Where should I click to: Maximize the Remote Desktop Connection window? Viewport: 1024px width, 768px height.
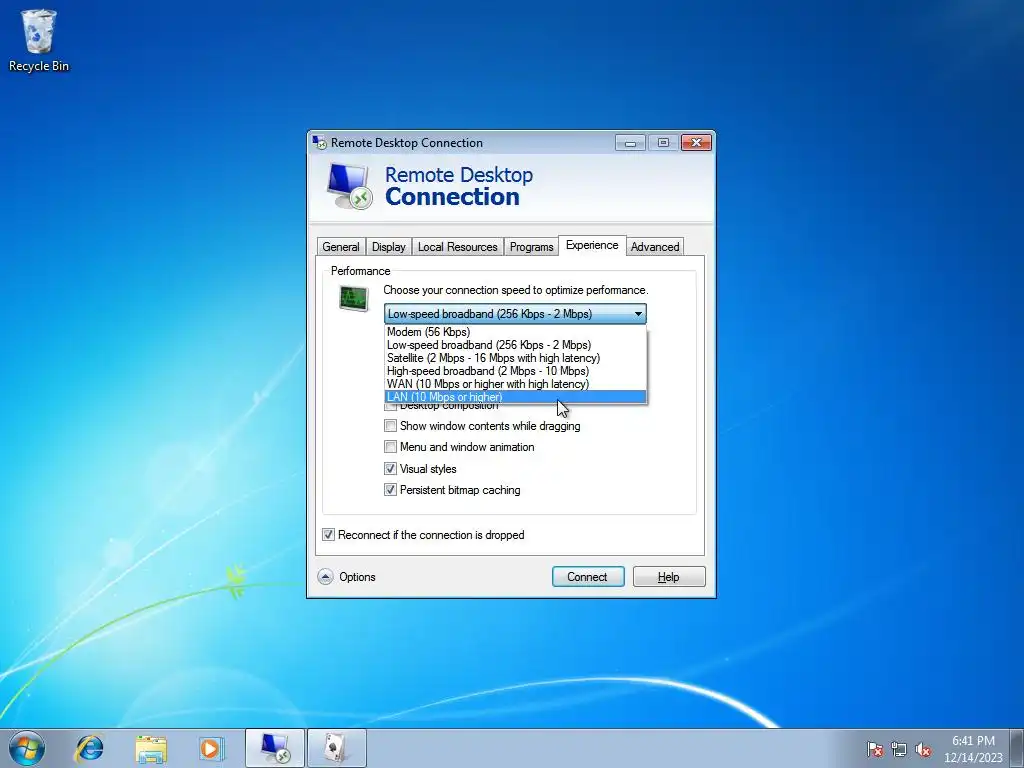coord(663,142)
